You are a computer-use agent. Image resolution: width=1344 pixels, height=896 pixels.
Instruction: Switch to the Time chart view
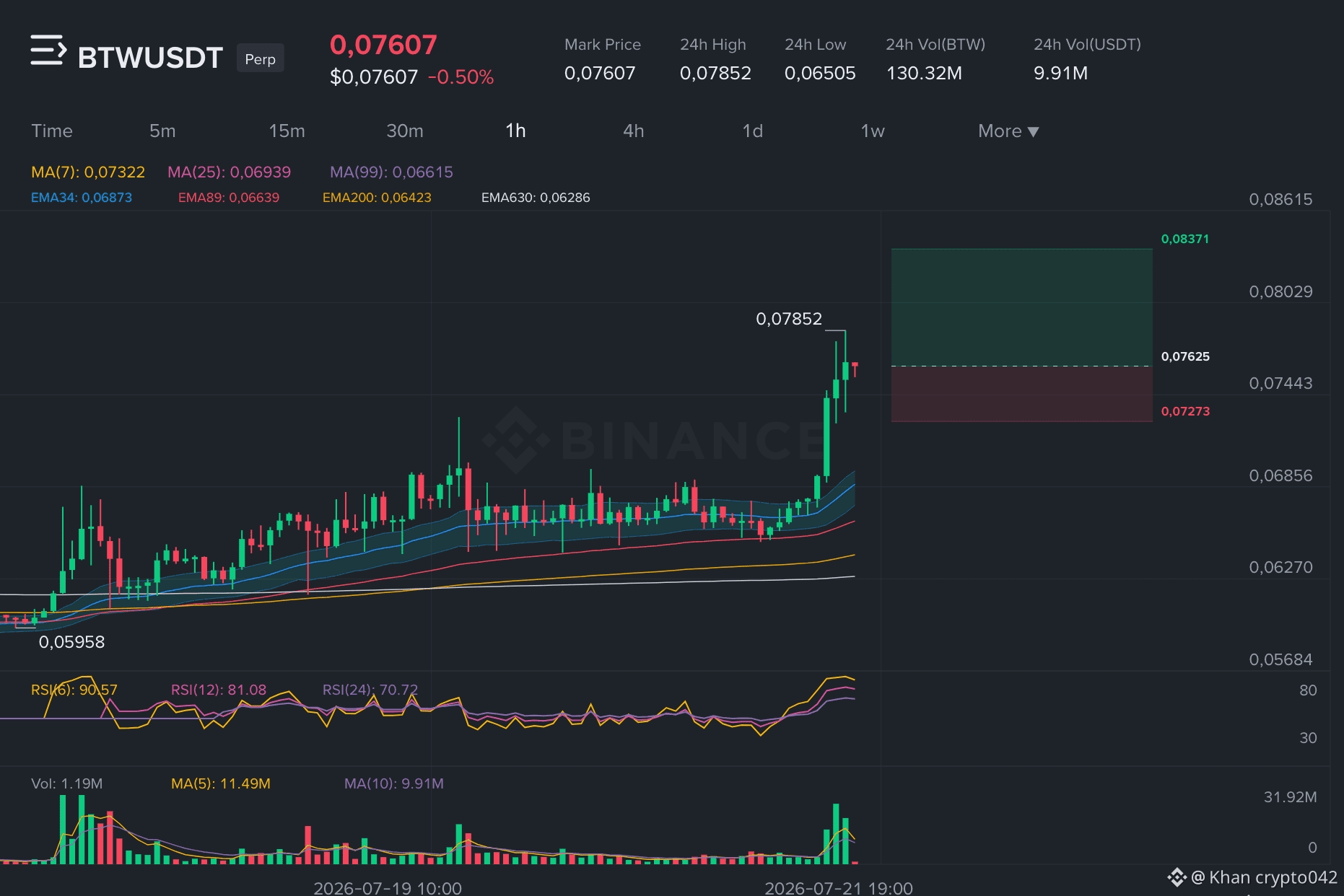pyautogui.click(x=52, y=131)
